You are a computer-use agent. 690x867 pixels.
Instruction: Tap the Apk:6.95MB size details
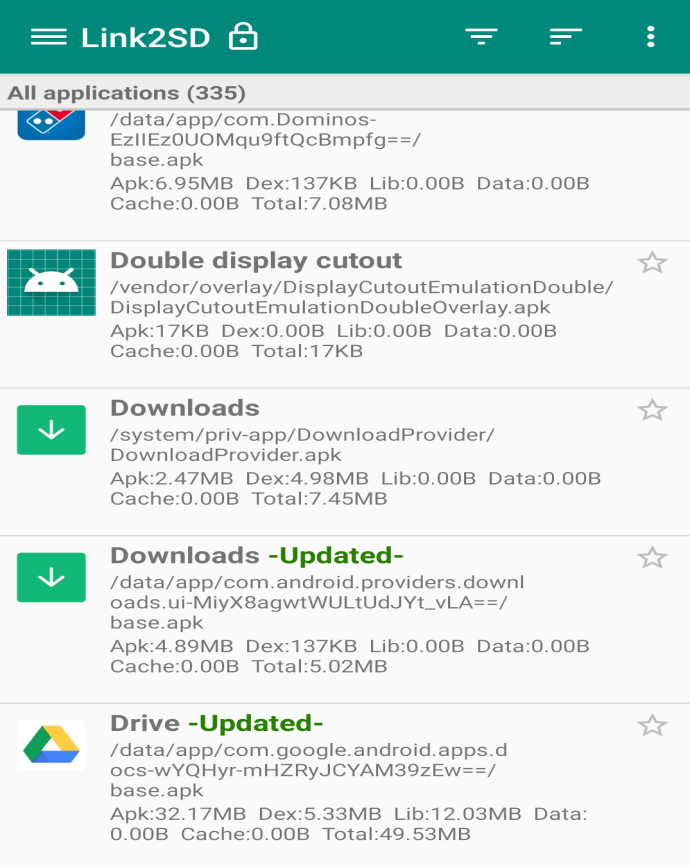[350, 183]
